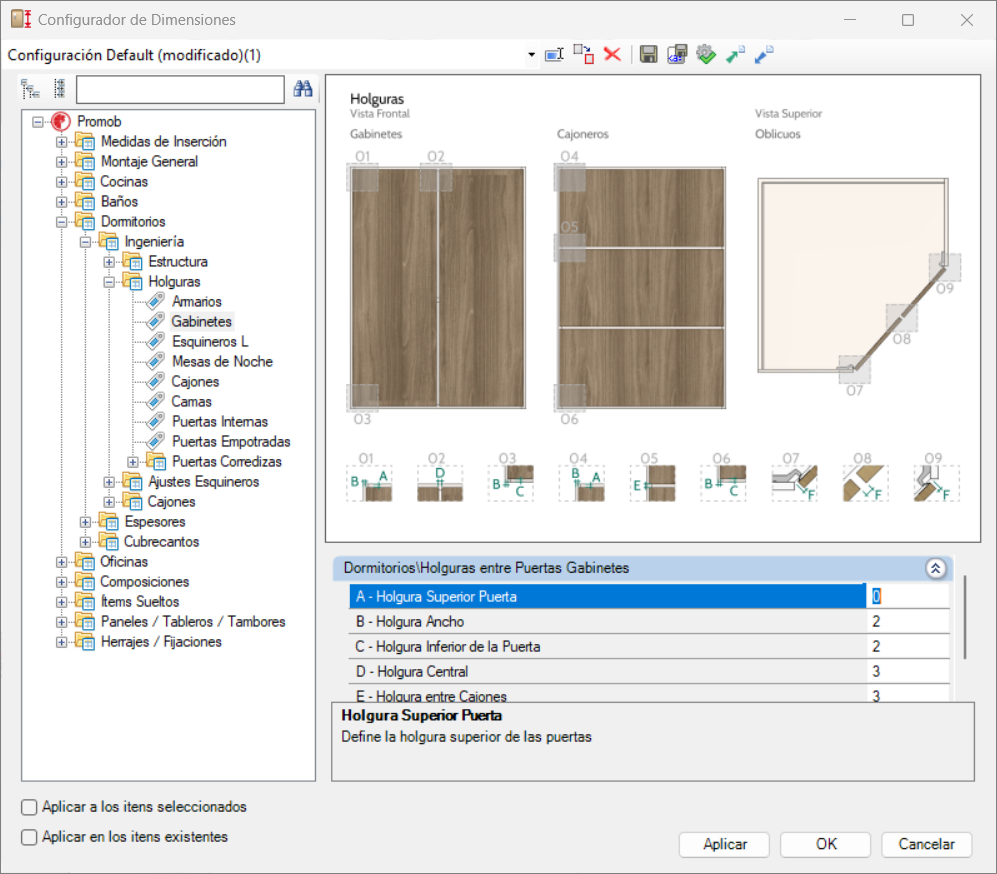Select Puertas Internas tree item

(x=219, y=422)
